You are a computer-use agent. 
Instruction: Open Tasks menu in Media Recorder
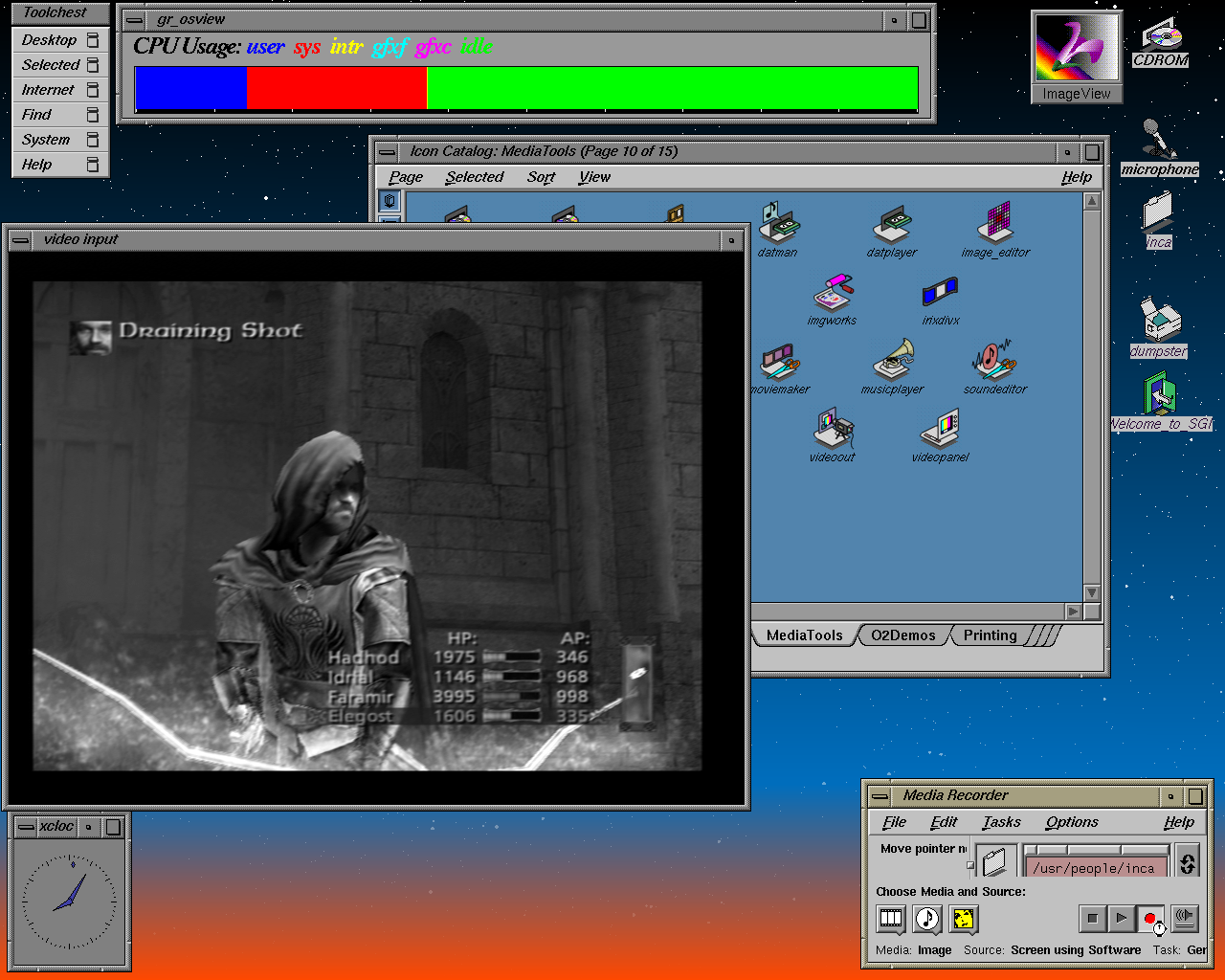coord(1001,822)
